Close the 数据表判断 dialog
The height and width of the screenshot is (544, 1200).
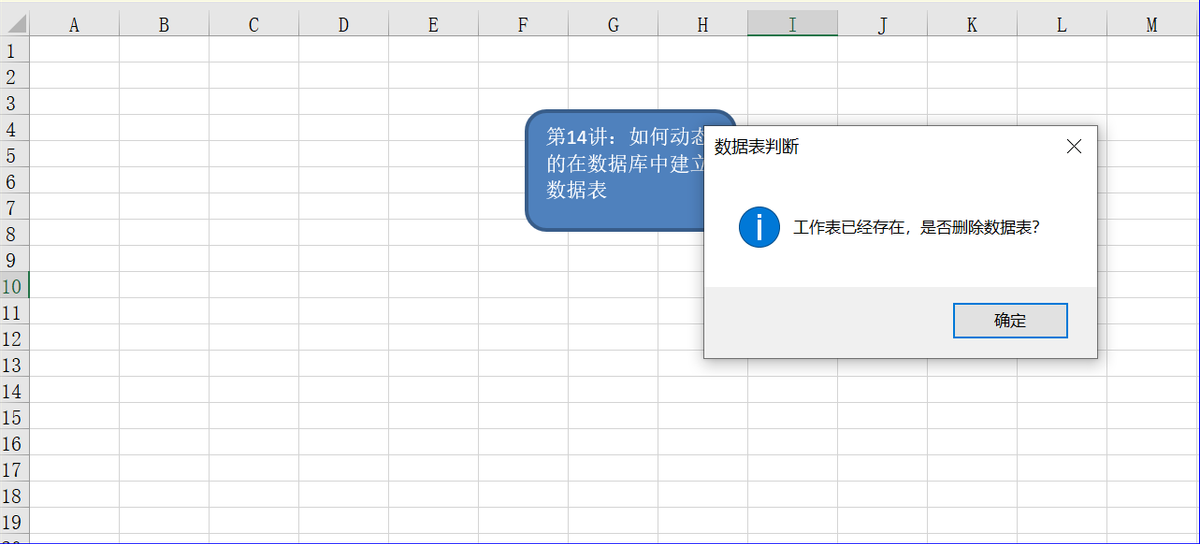coord(1074,147)
